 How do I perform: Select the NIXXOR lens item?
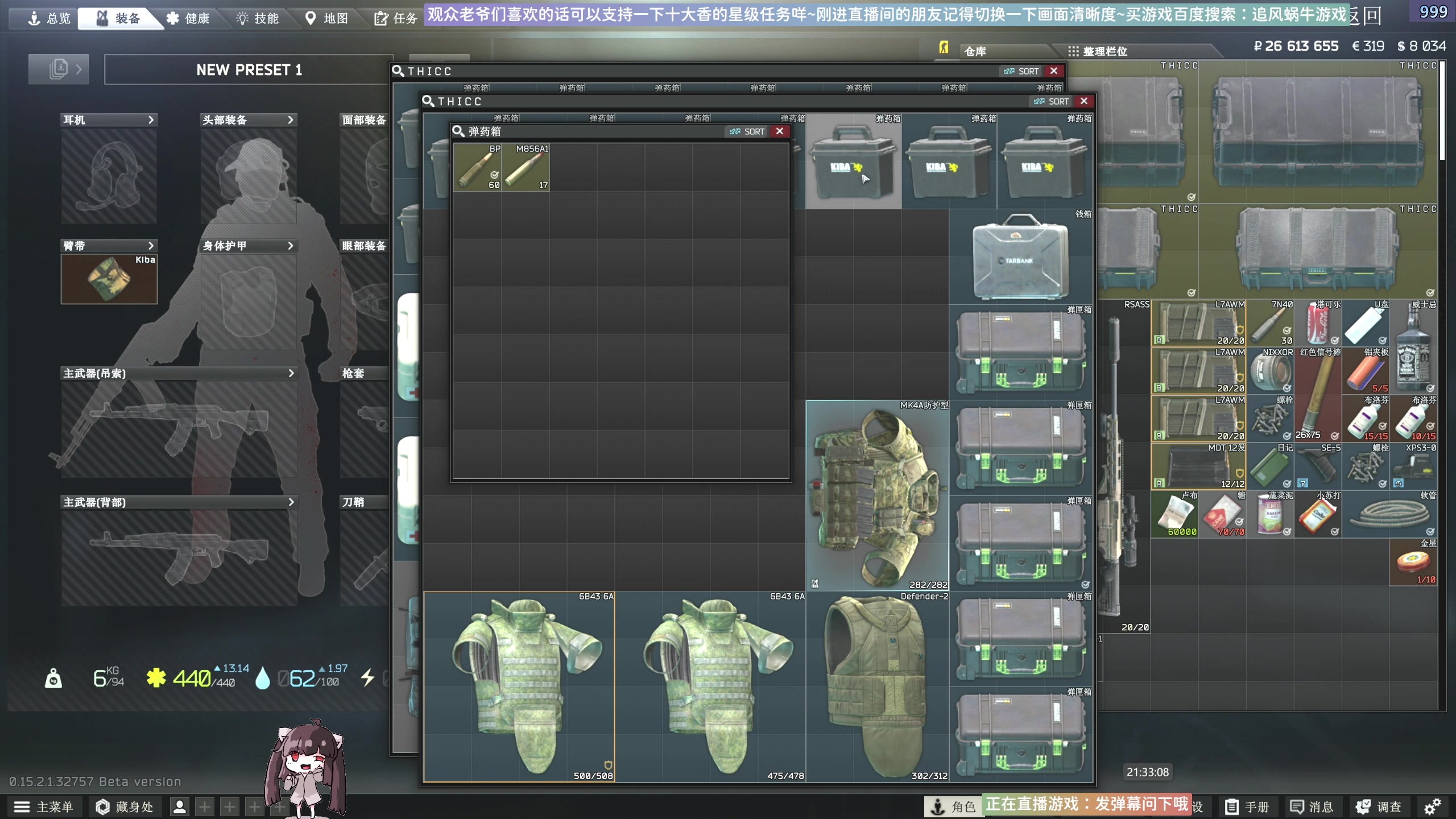coord(1271,370)
